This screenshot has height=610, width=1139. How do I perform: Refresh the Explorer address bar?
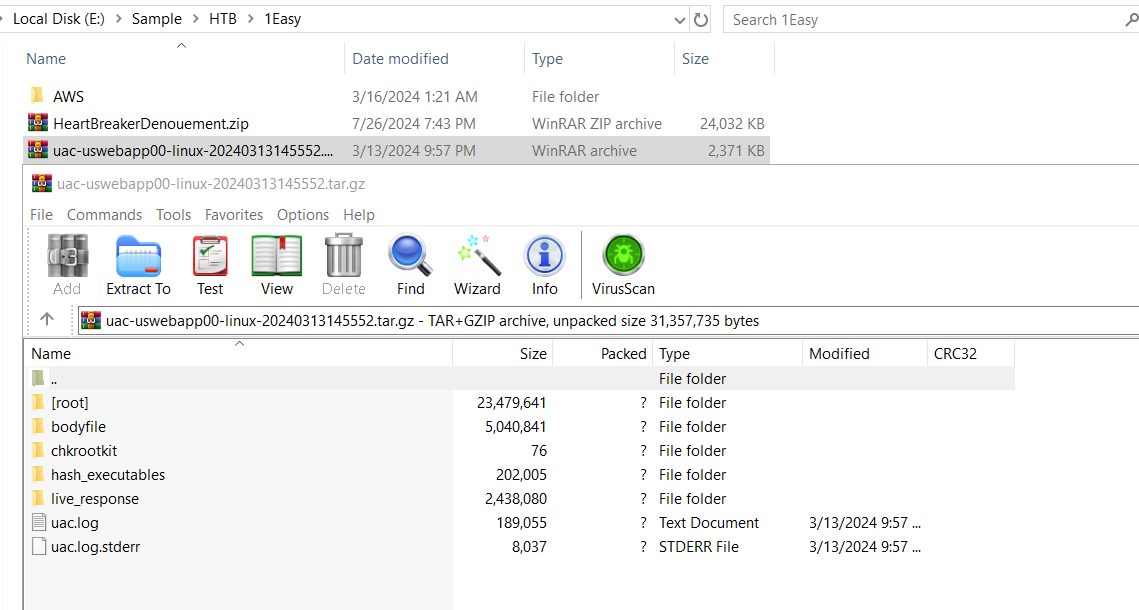tap(701, 19)
